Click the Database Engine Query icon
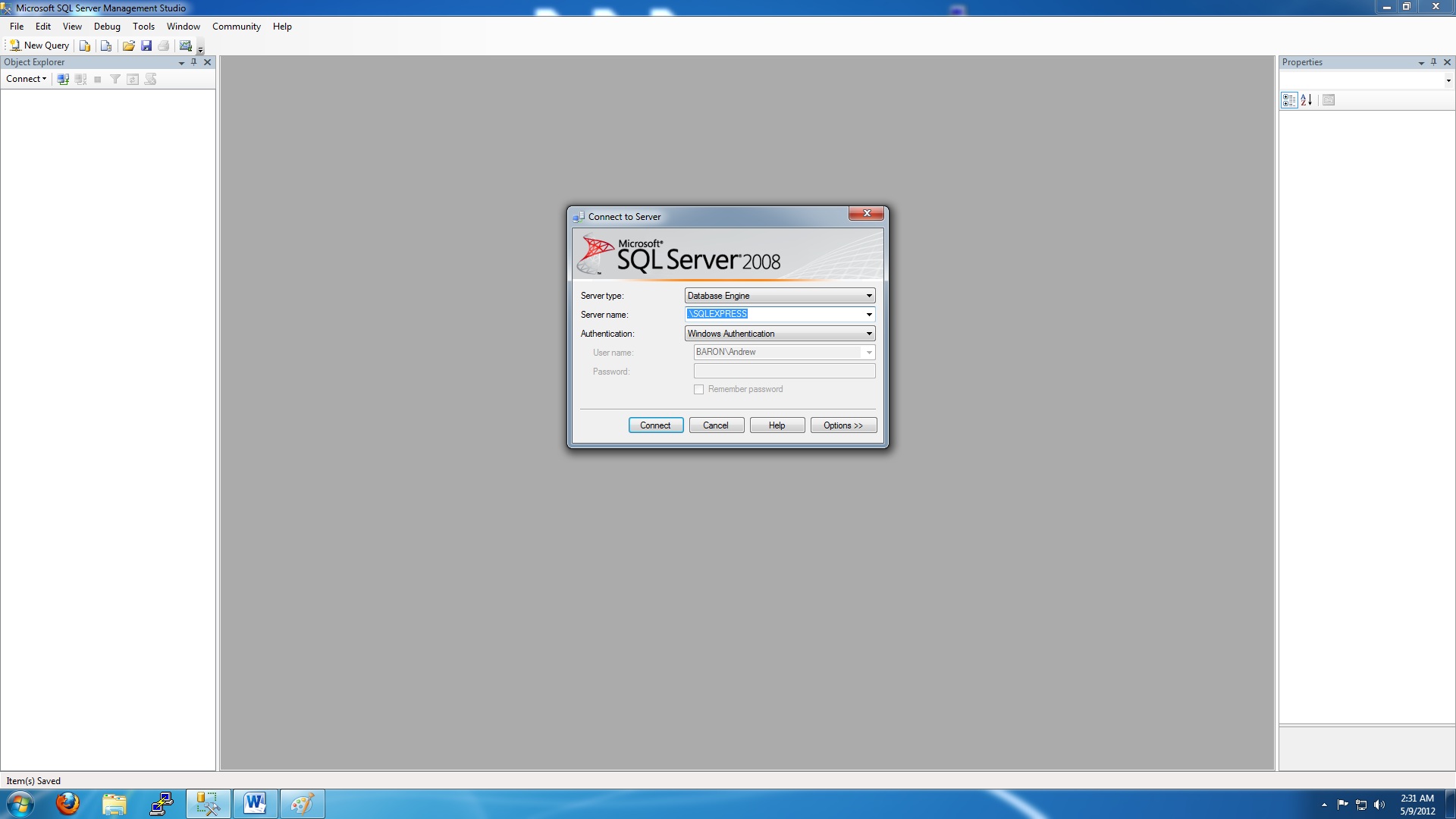Image resolution: width=1456 pixels, height=819 pixels. coord(85,45)
